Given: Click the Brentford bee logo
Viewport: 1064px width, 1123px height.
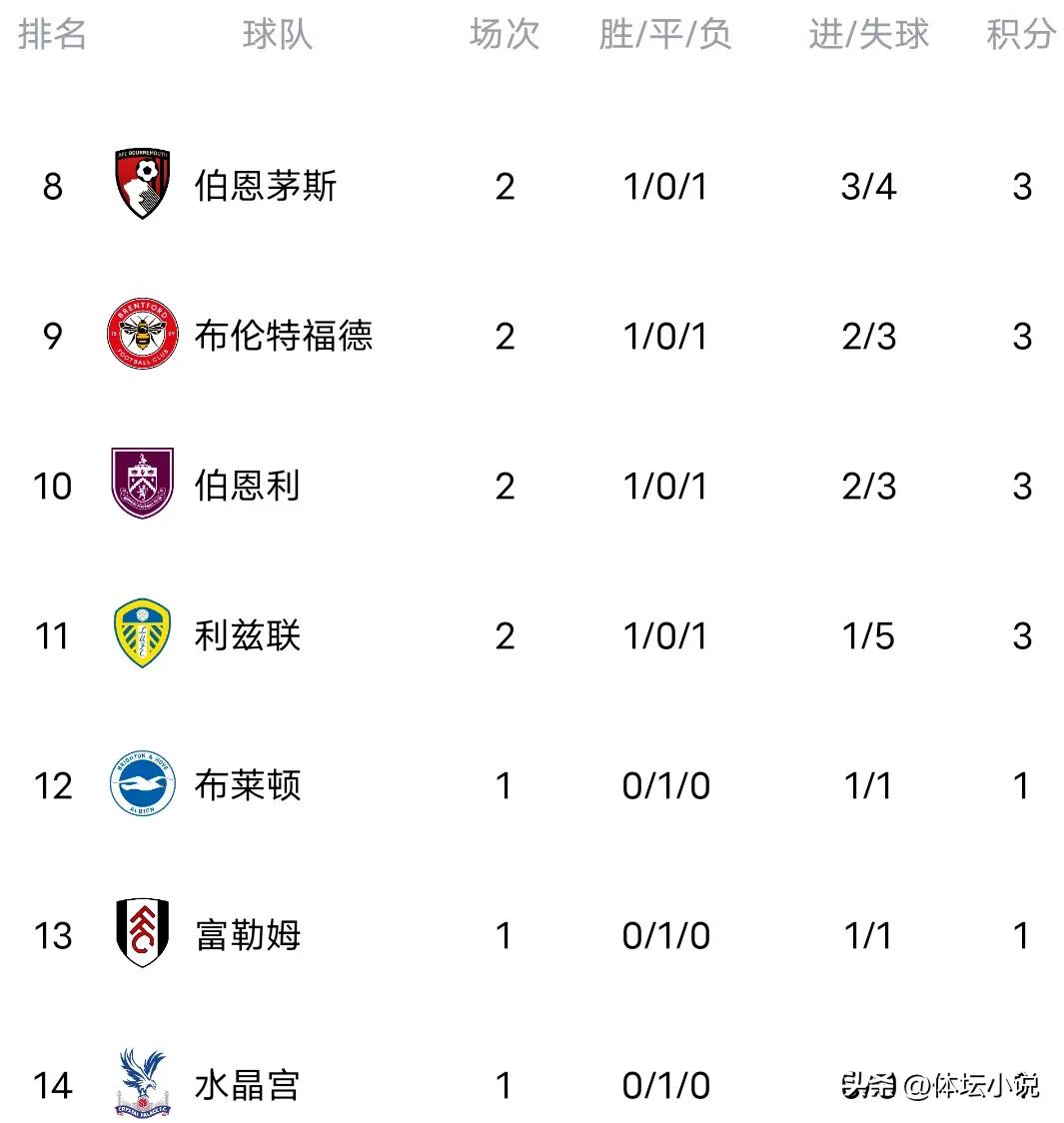Looking at the screenshot, I should (142, 334).
